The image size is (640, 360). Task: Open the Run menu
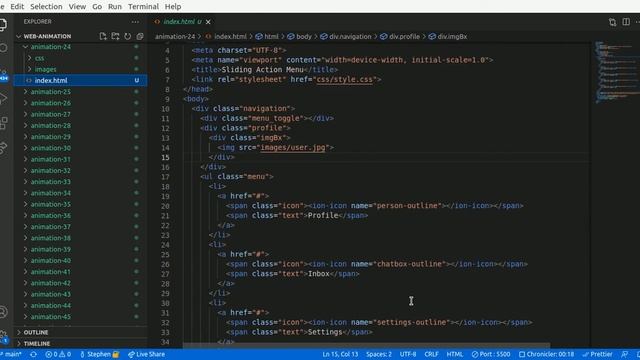[x=115, y=7]
